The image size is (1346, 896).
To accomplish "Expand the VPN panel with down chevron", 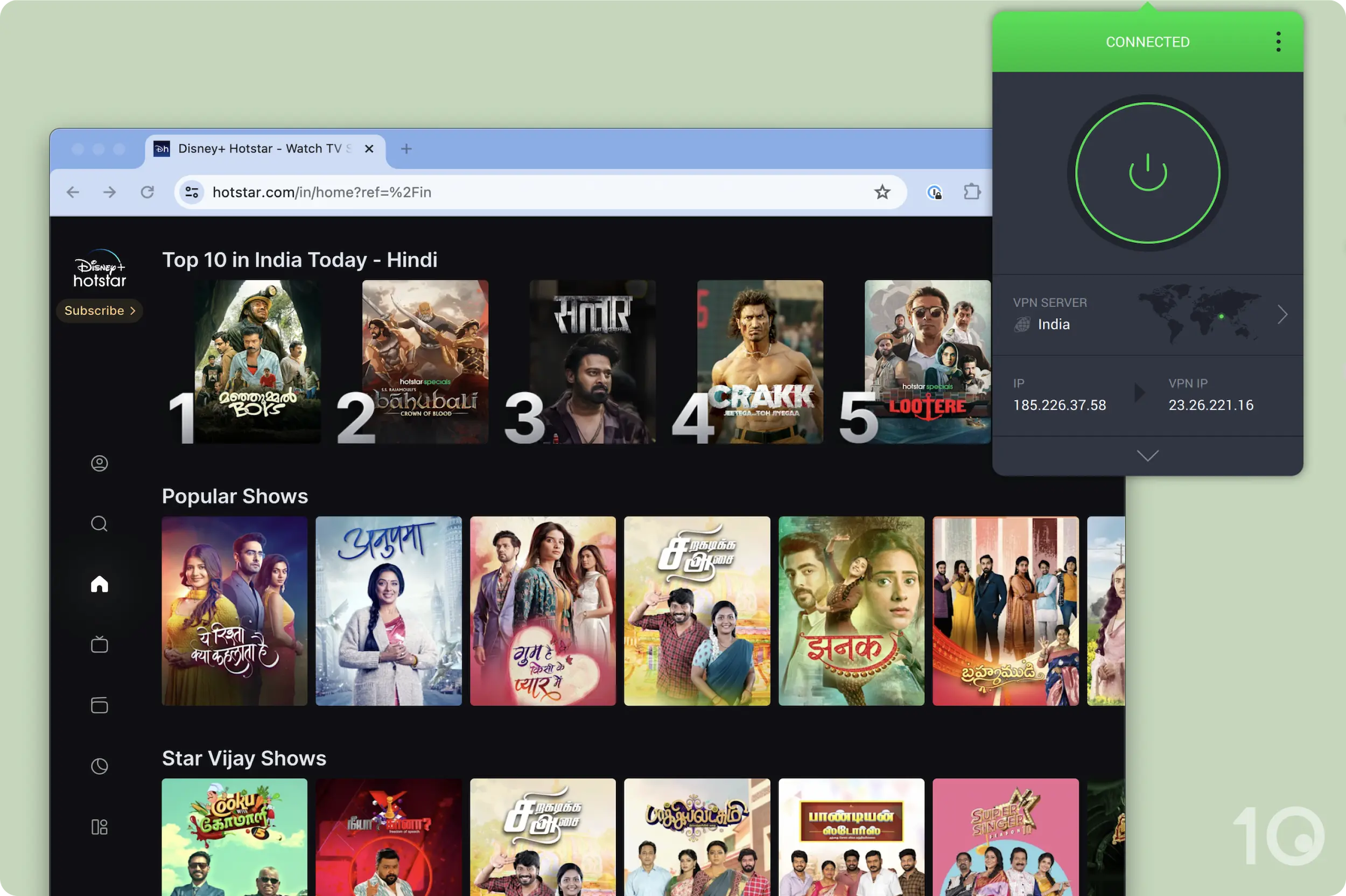I will pyautogui.click(x=1147, y=456).
